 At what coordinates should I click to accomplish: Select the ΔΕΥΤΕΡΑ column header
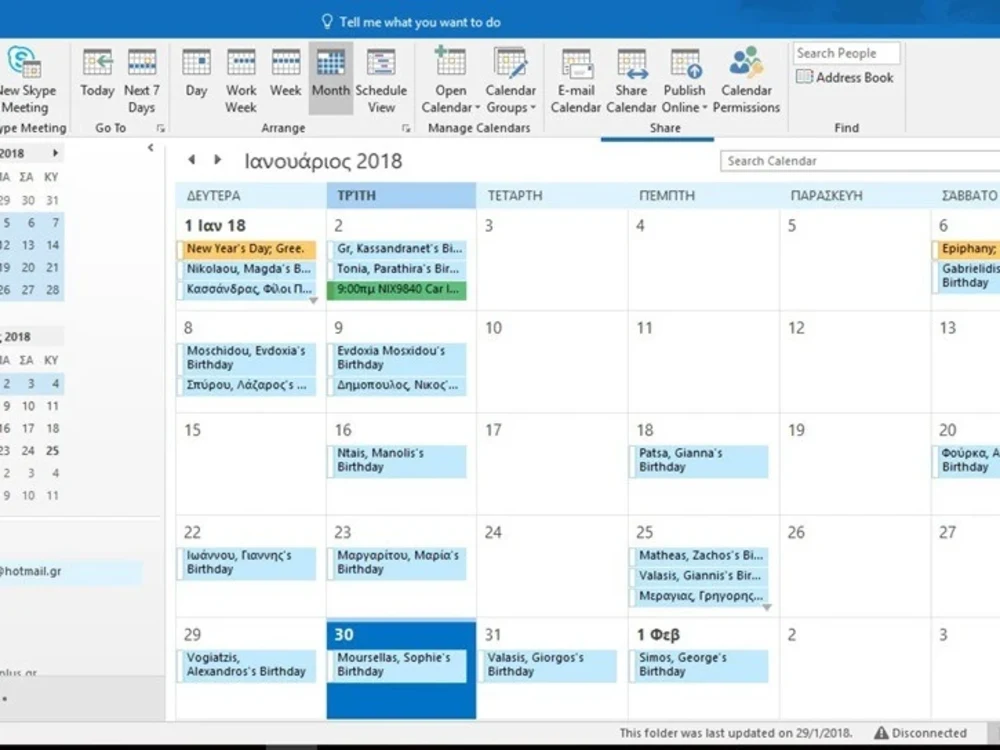pyautogui.click(x=251, y=196)
